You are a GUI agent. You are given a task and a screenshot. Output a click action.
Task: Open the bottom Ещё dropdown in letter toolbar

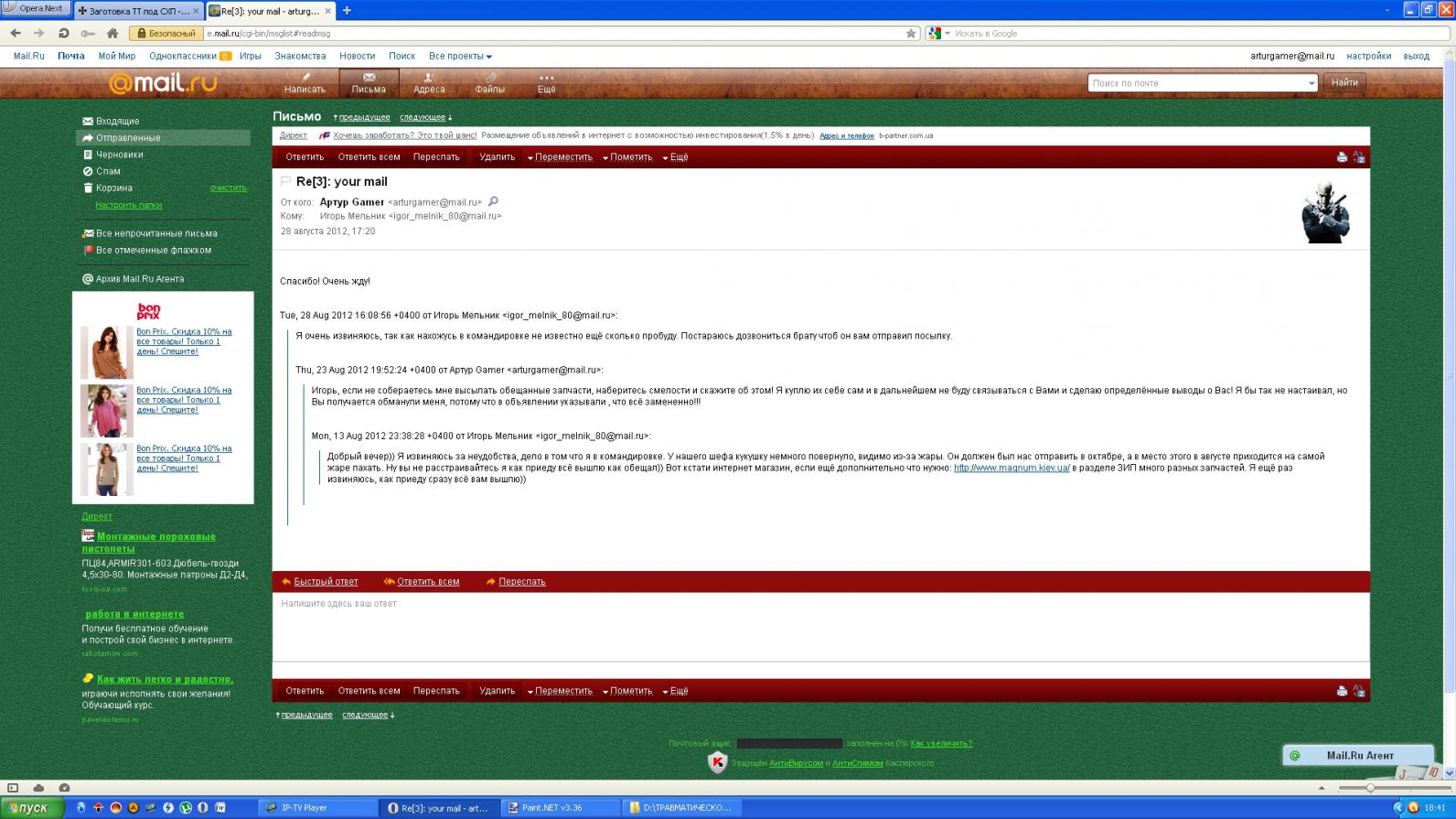[675, 691]
